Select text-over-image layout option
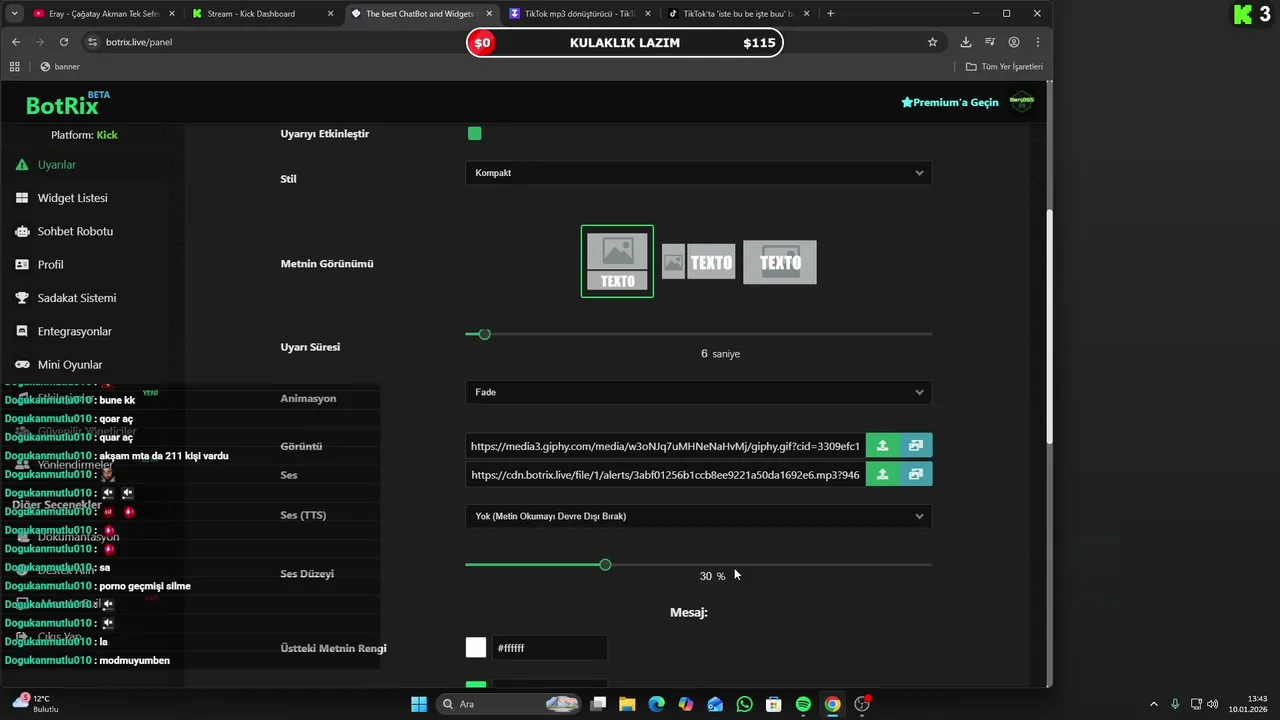1280x720 pixels. (780, 262)
